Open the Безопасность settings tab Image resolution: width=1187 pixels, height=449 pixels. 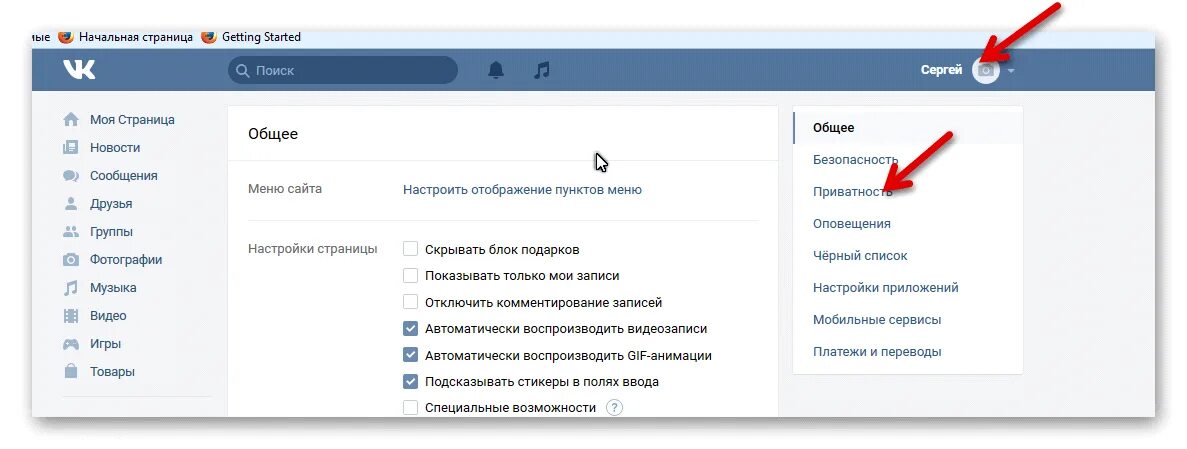(x=908, y=160)
